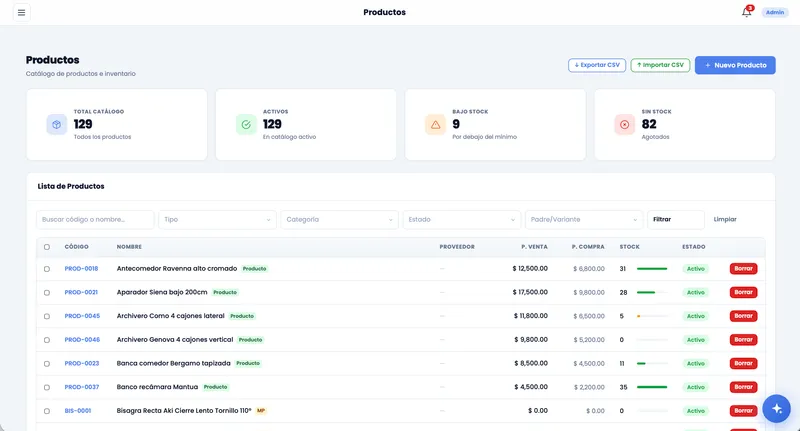
Task: Click the Bajo Stock warning triangle icon
Action: (435, 124)
